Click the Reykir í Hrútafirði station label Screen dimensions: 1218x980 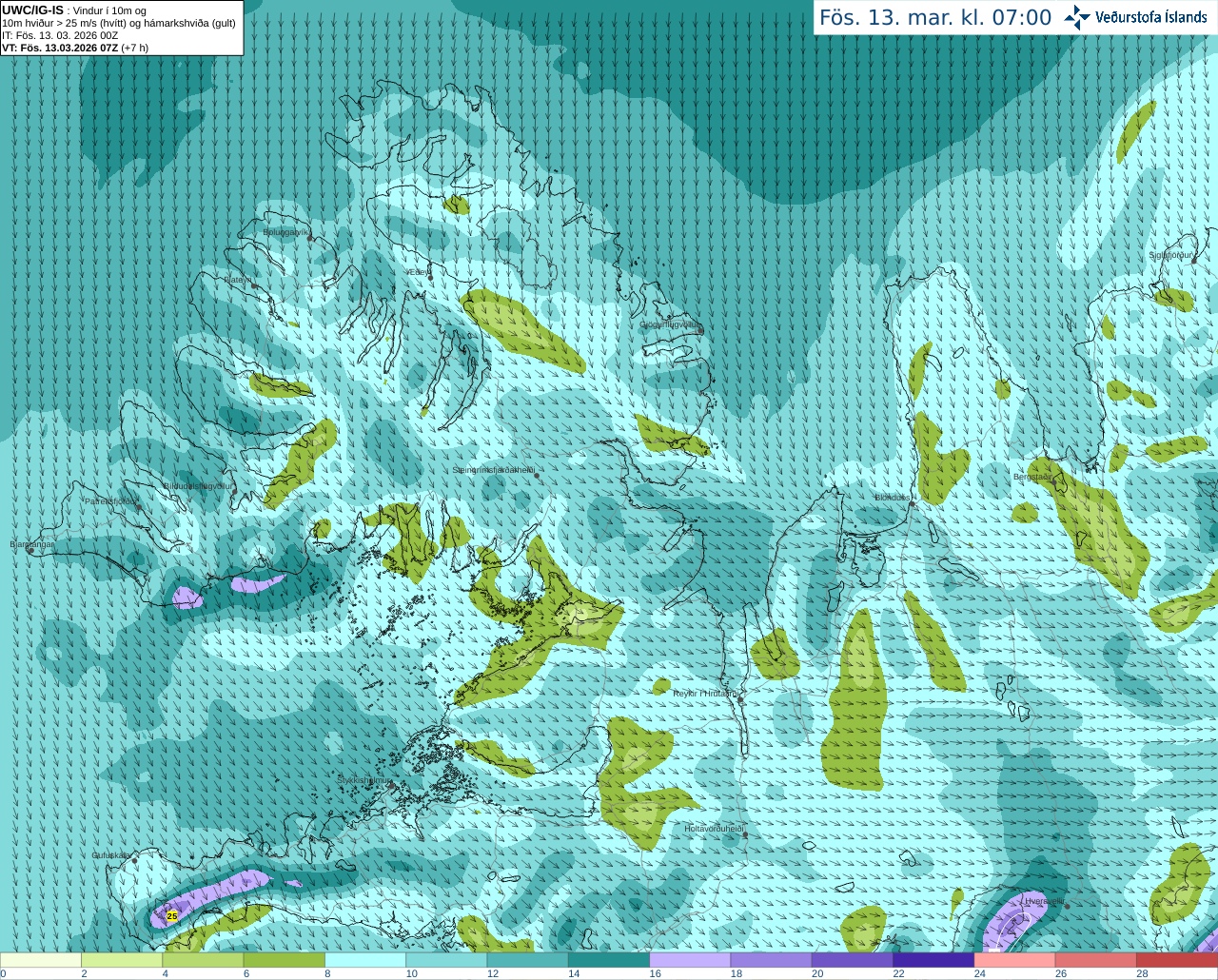704,694
